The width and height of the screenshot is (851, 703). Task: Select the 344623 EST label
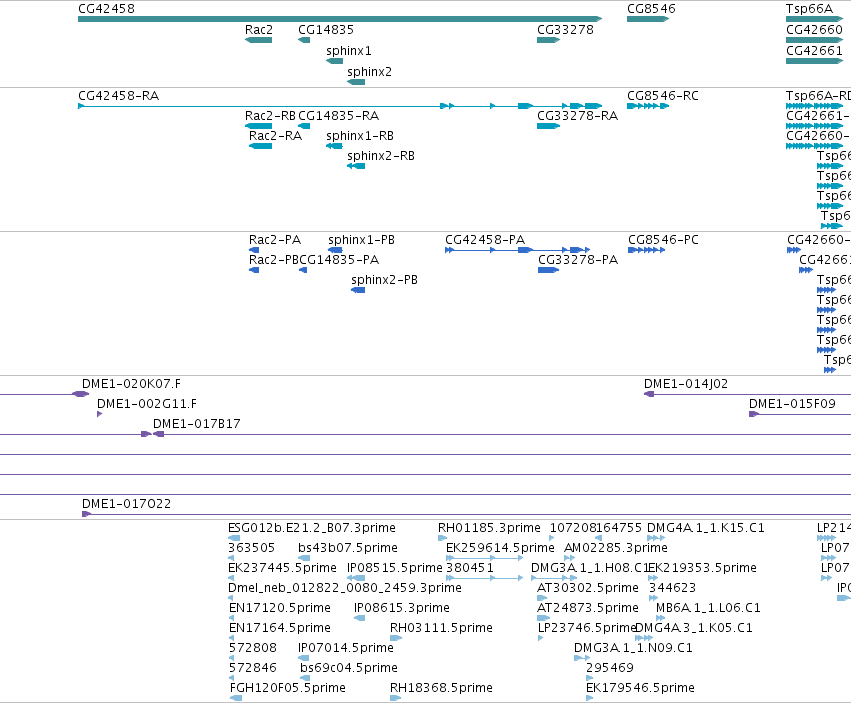672,588
